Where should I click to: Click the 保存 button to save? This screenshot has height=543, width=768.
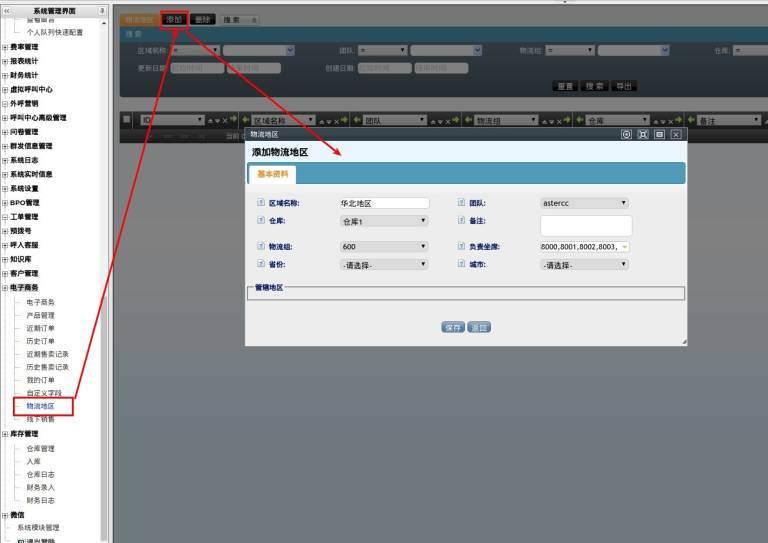[453, 327]
